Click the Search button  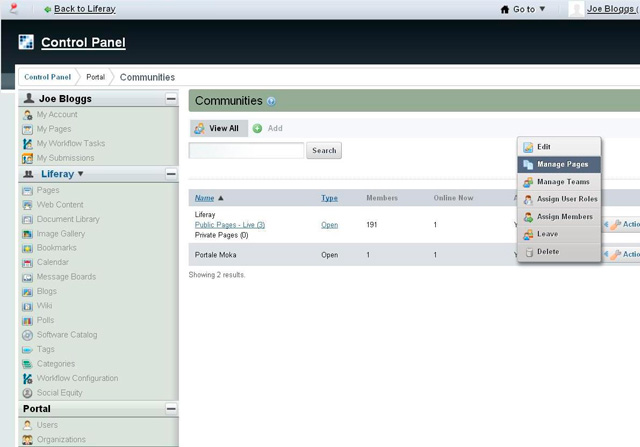(x=324, y=151)
